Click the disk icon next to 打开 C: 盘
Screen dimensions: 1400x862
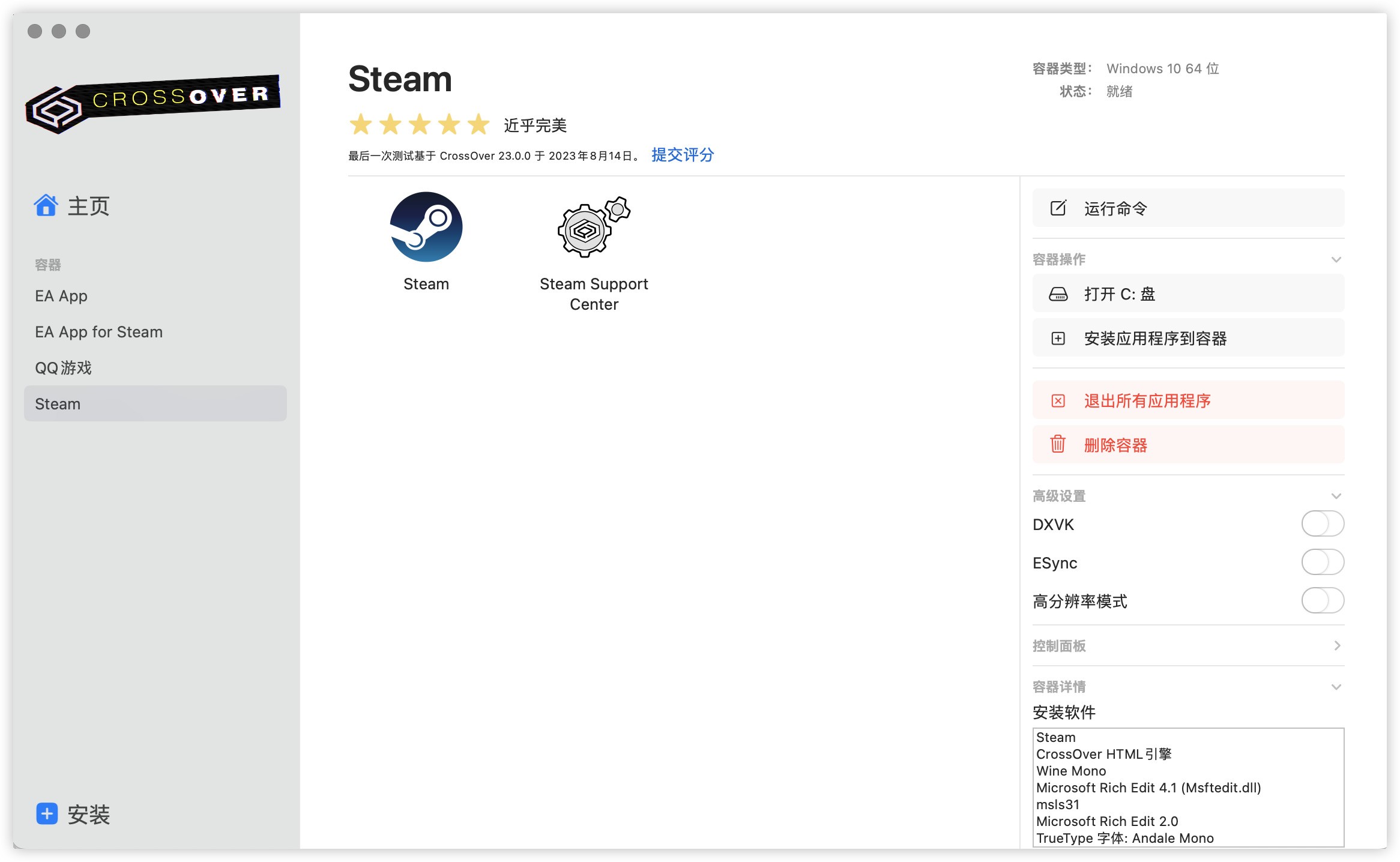1060,294
